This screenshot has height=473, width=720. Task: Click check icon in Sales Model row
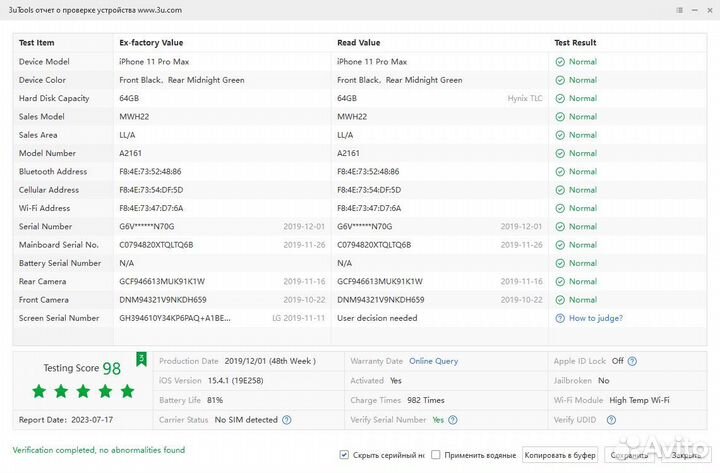(x=560, y=117)
